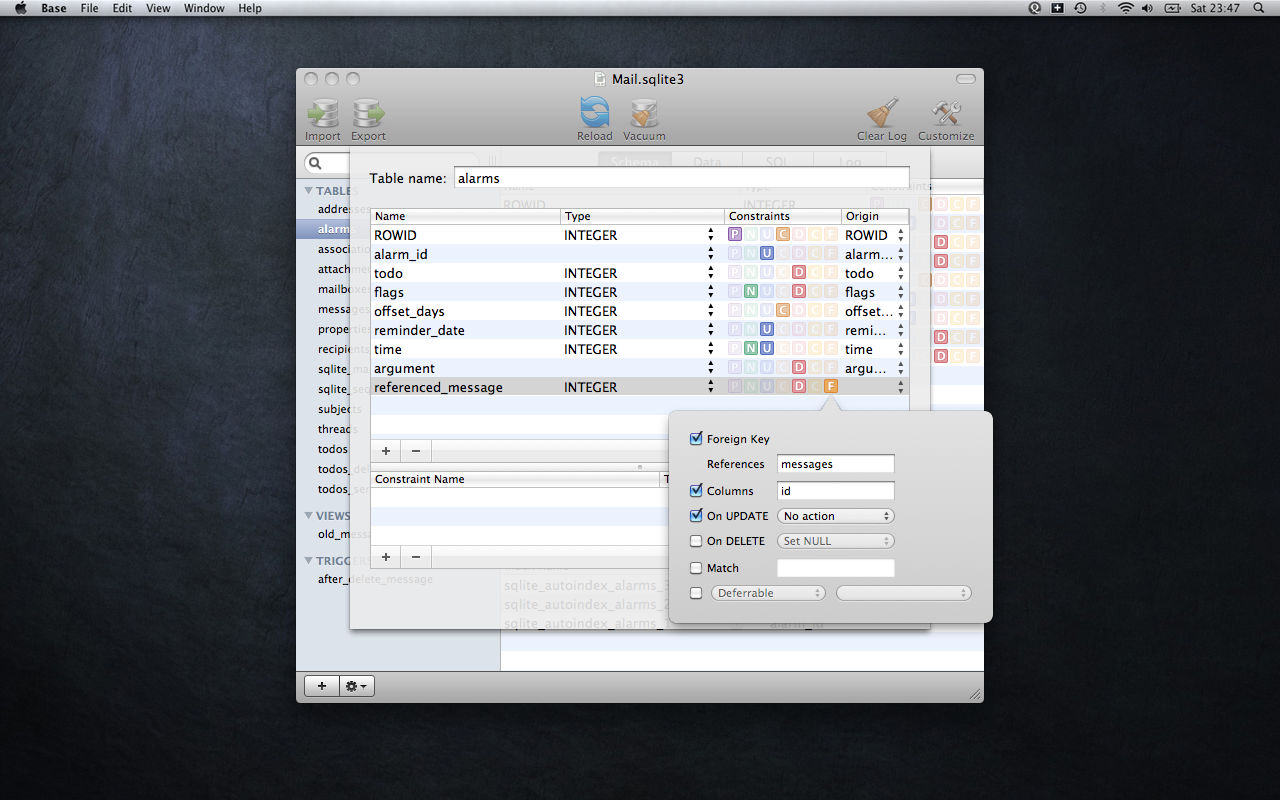Click the U unique badge on reminder_date row
Screen dimensions: 1280x800
click(767, 329)
